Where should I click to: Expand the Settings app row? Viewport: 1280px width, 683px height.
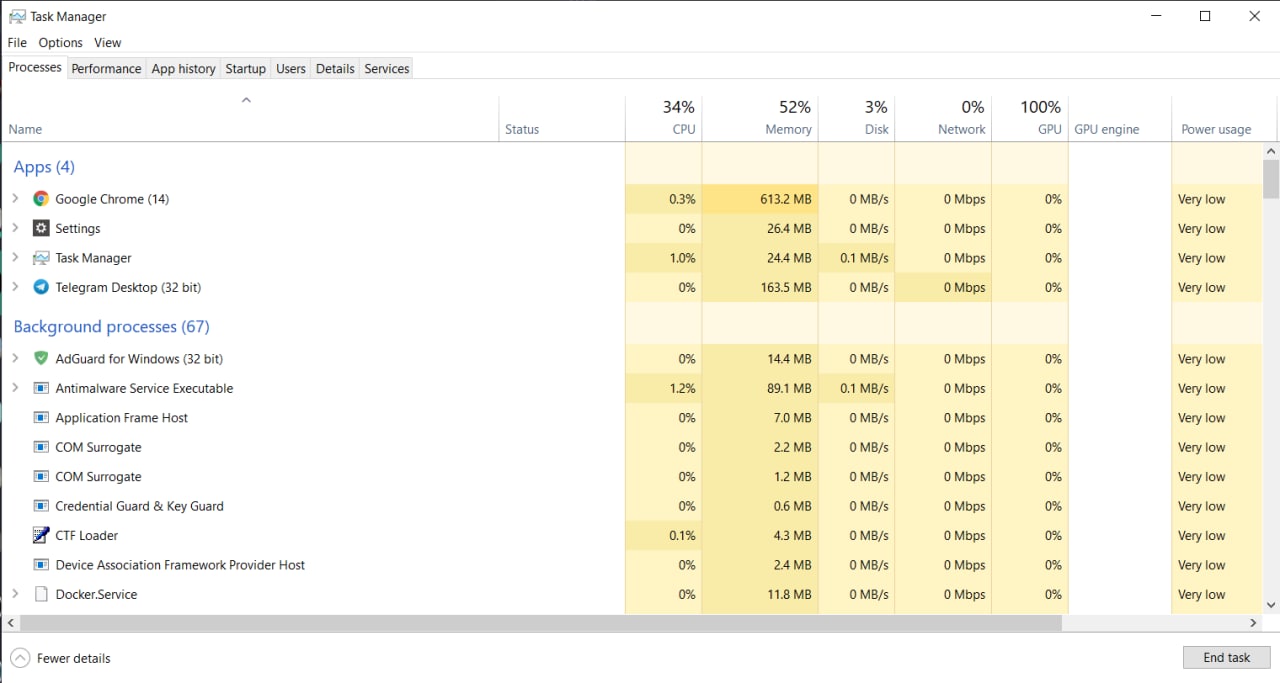pyautogui.click(x=15, y=228)
